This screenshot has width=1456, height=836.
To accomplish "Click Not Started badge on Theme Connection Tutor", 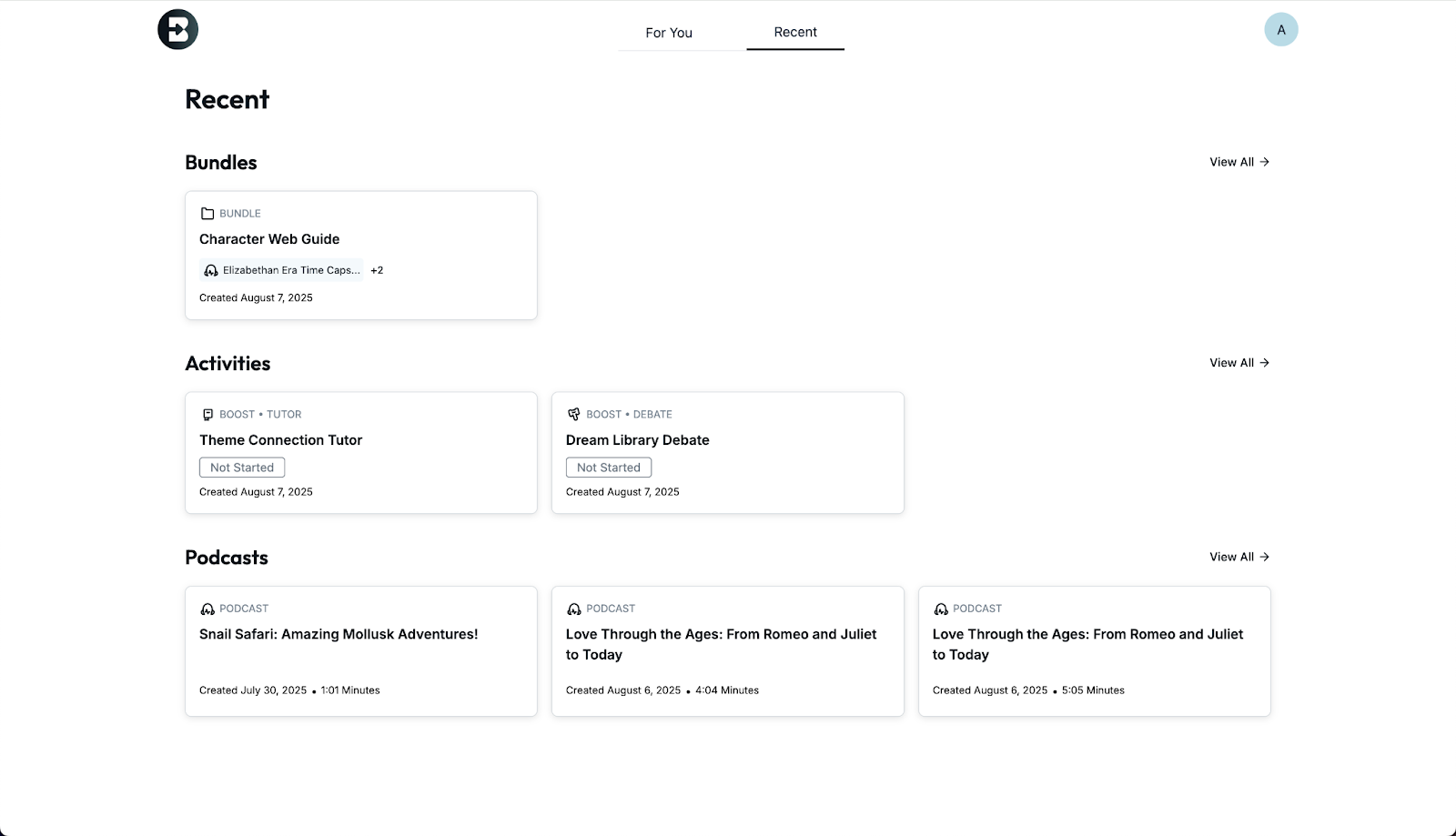I will pyautogui.click(x=242, y=468).
